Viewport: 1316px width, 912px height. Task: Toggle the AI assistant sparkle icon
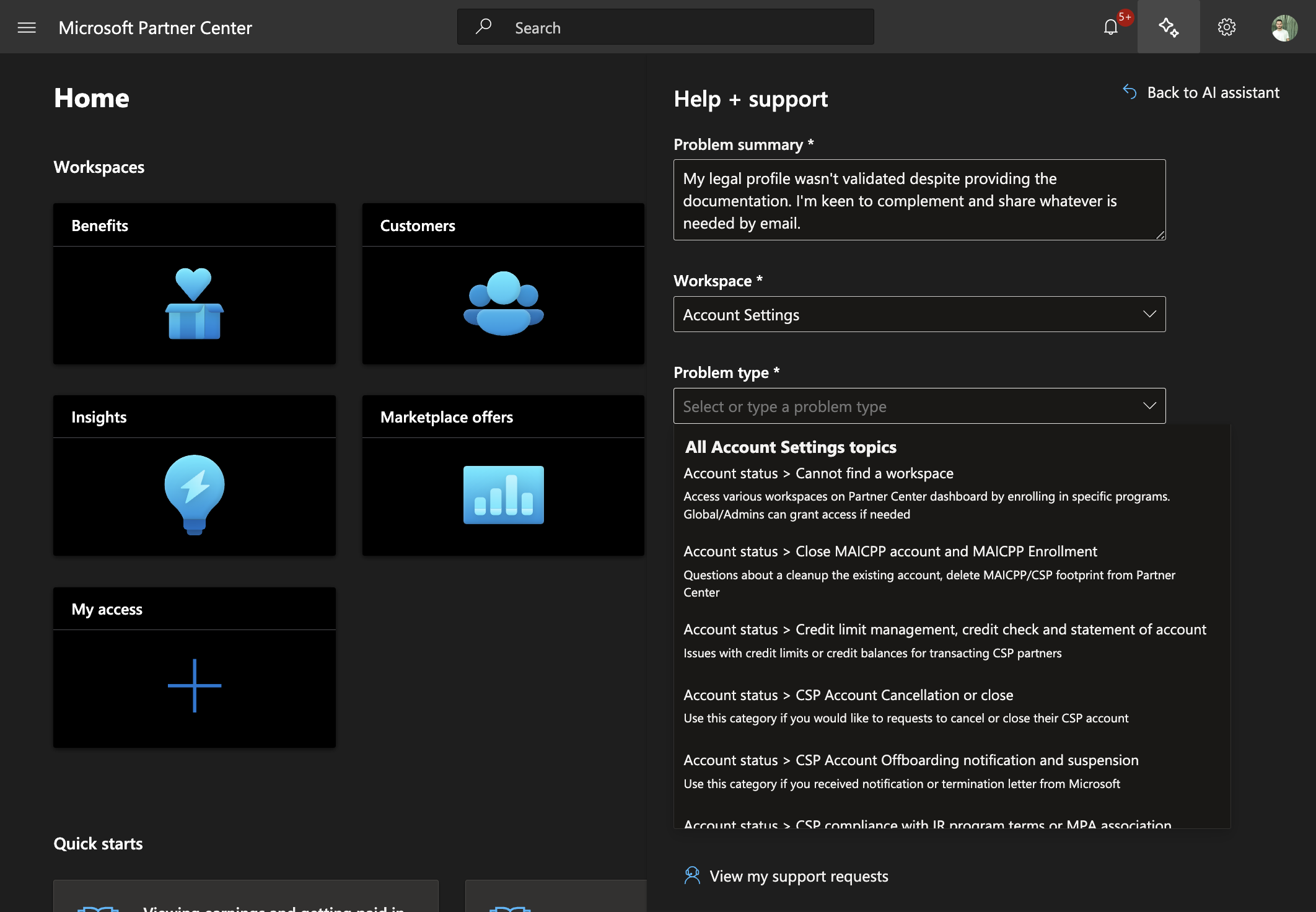click(1169, 27)
